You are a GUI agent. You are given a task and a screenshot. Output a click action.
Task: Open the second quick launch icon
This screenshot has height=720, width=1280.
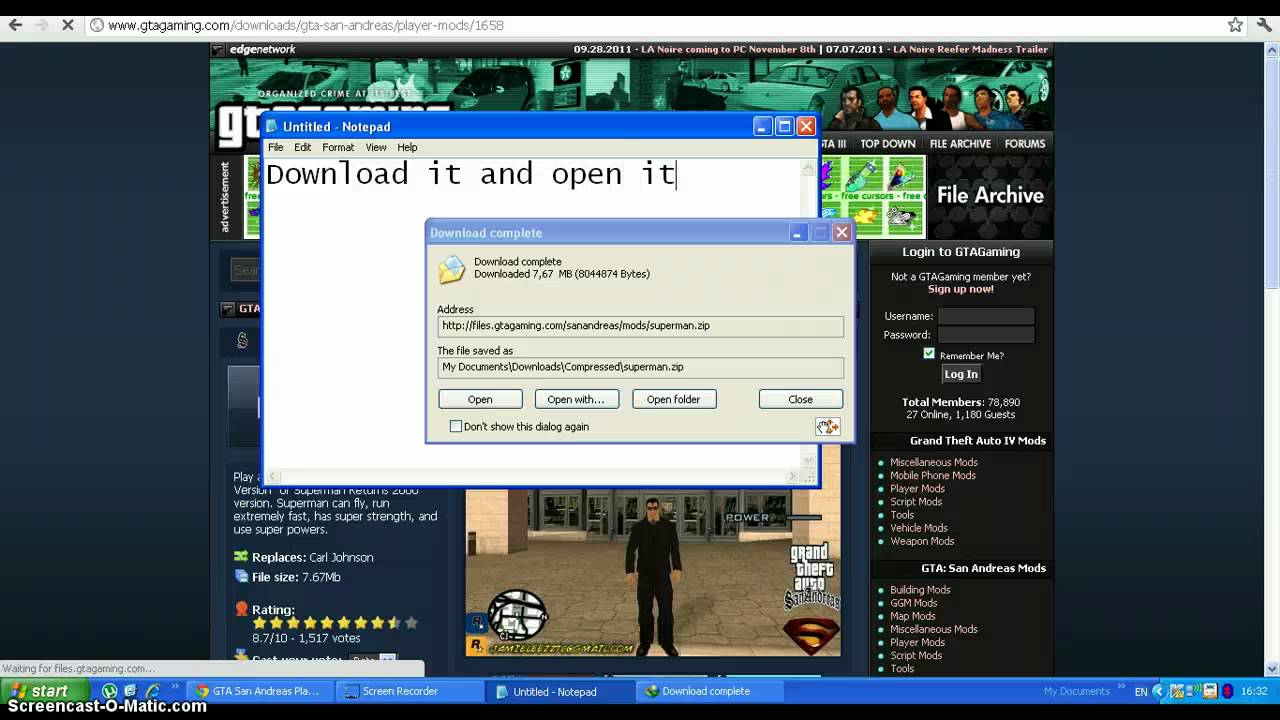point(130,691)
